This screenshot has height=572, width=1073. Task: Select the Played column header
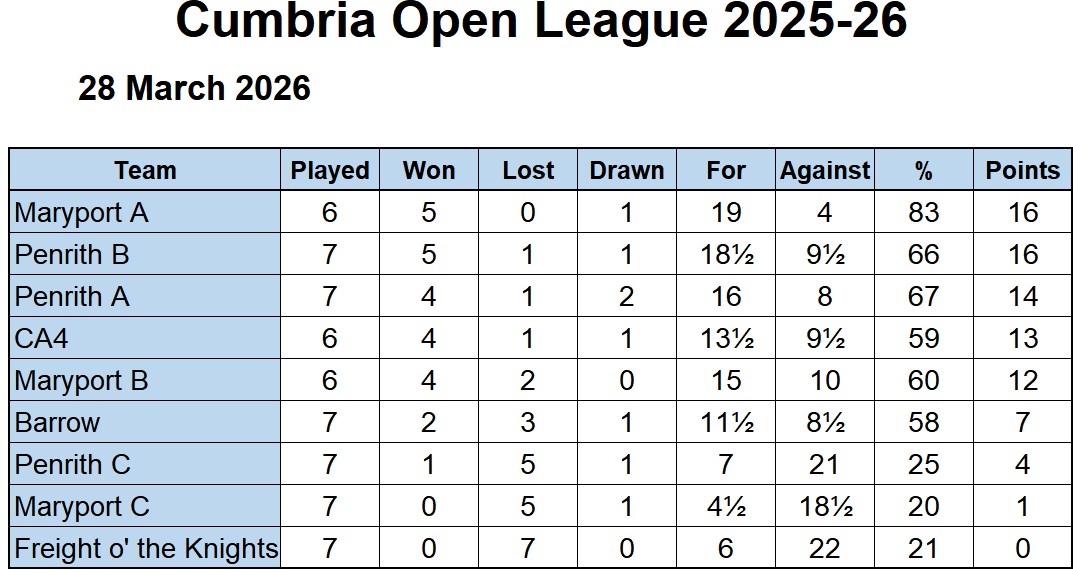(330, 170)
